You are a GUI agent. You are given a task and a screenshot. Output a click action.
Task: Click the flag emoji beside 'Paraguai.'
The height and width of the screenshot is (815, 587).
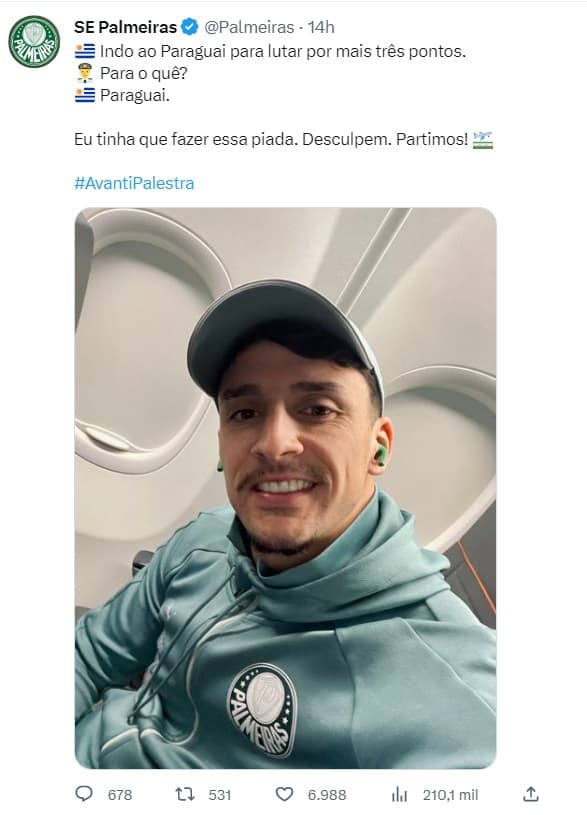[x=85, y=95]
